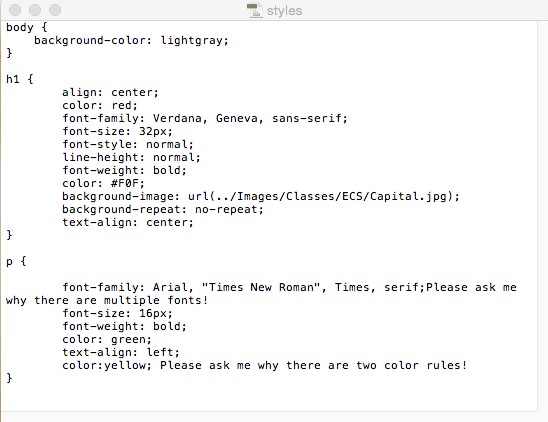Viewport: 548px width, 422px height.
Task: Place cursor in 'background-color: lightgray;' line
Action: [x=131, y=41]
